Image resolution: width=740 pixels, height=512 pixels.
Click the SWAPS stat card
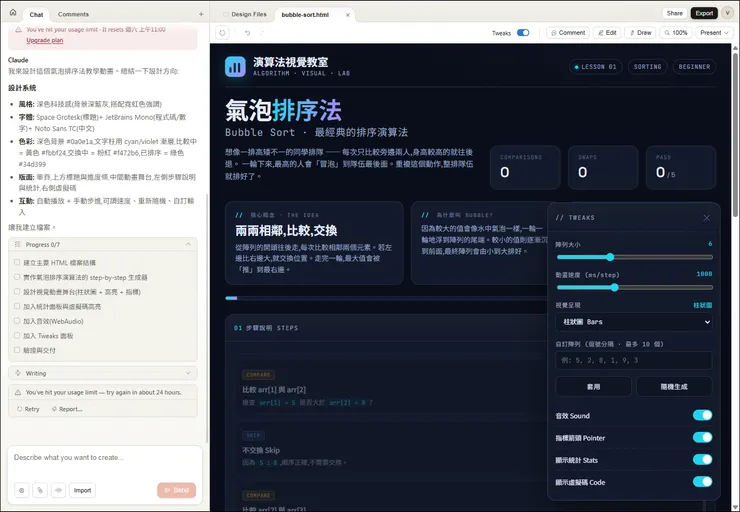603,168
